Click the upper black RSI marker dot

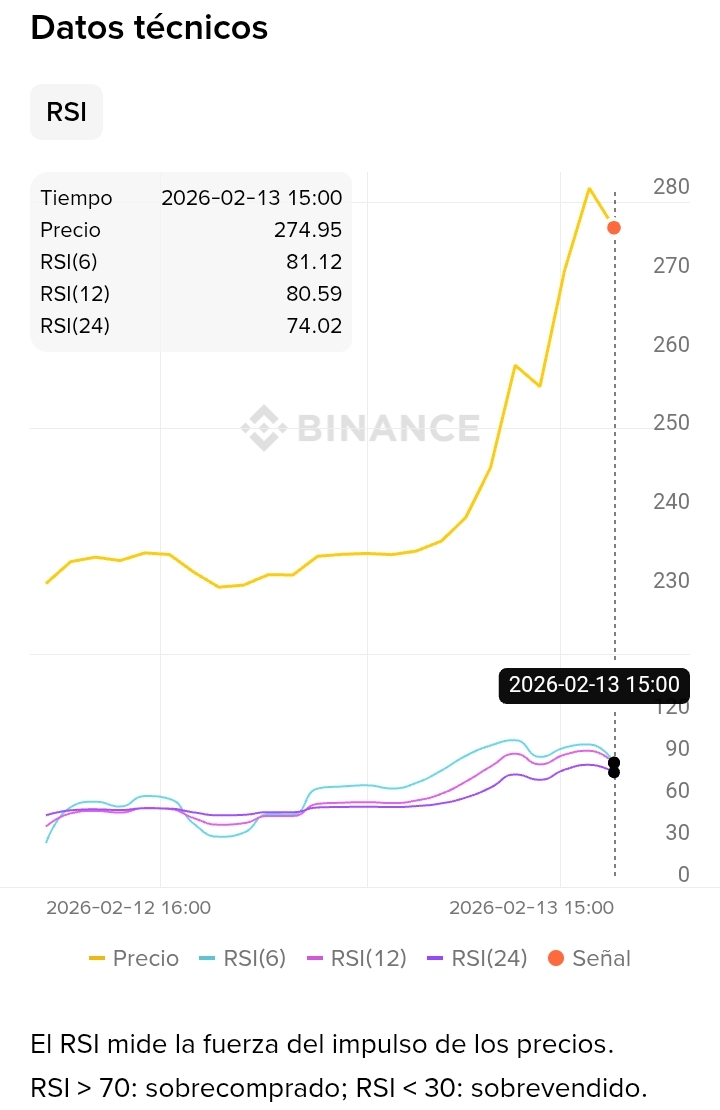click(614, 763)
